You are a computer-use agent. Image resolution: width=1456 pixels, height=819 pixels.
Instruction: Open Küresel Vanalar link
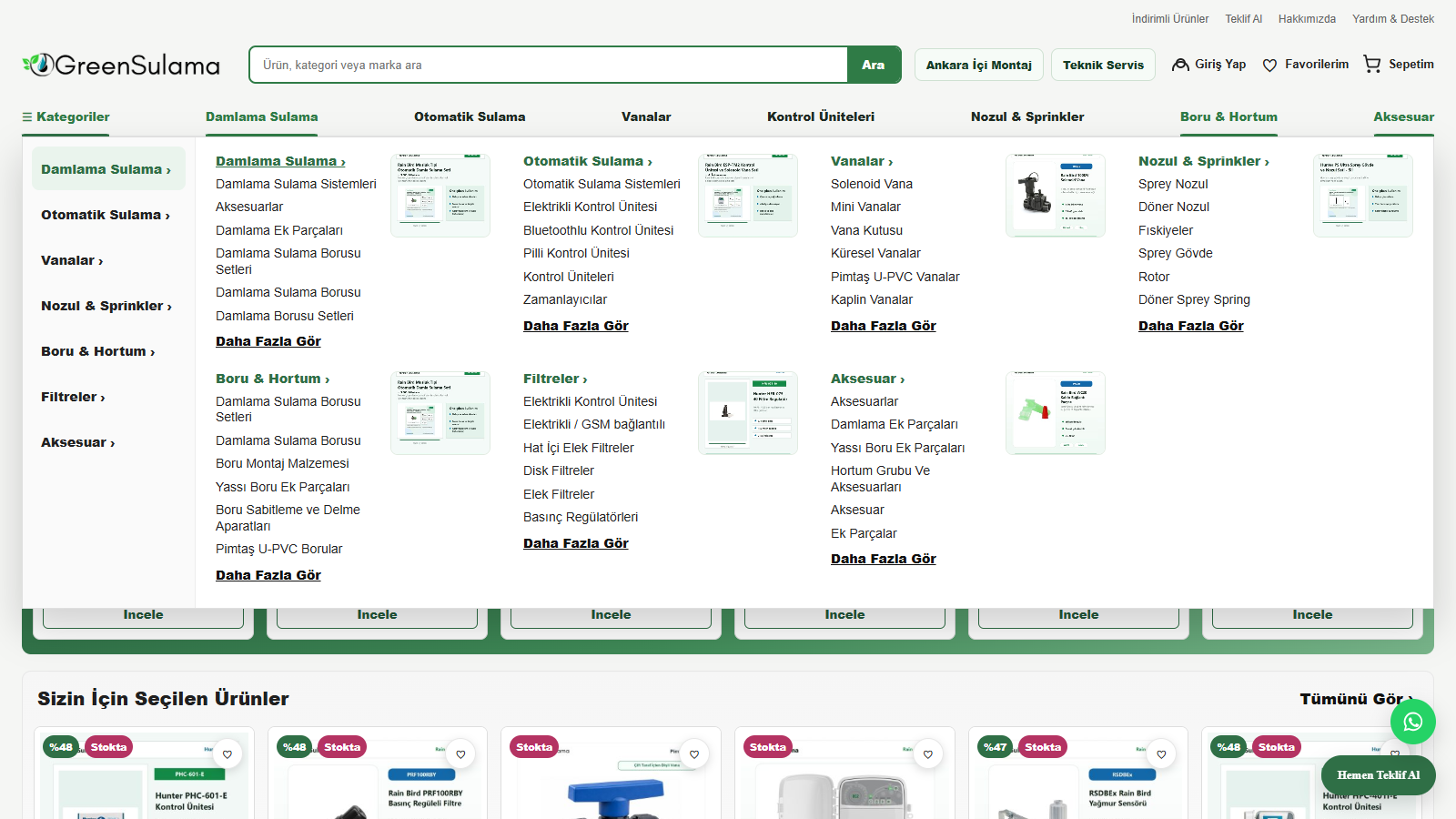click(875, 253)
